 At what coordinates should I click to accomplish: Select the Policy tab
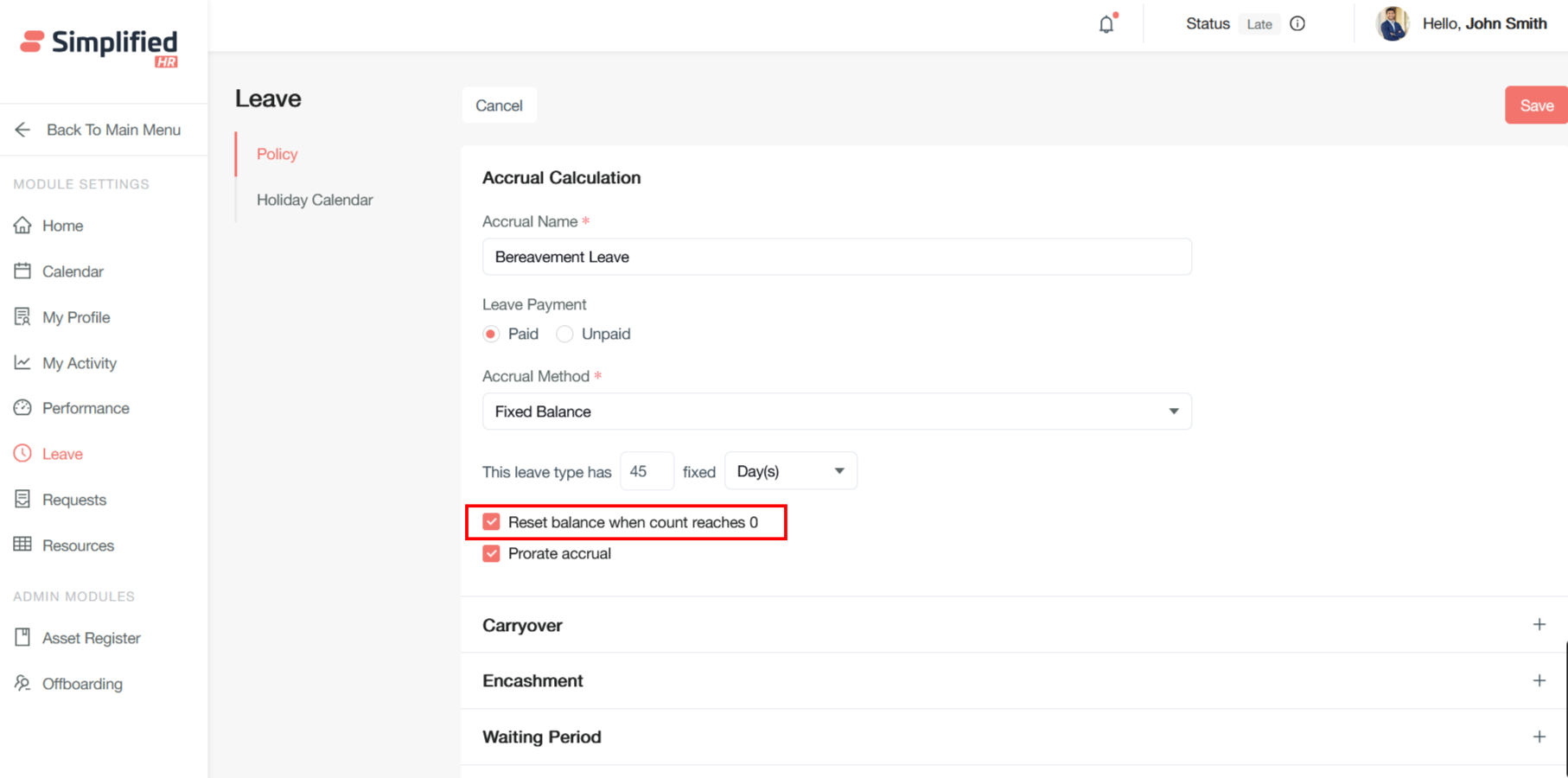coord(277,154)
